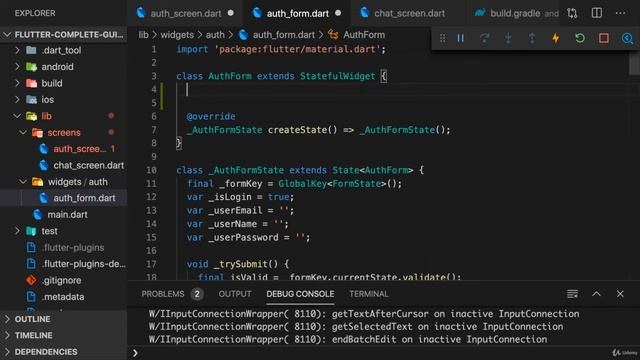
Task: Open editor more actions ellipsis menu
Action: click(620, 13)
